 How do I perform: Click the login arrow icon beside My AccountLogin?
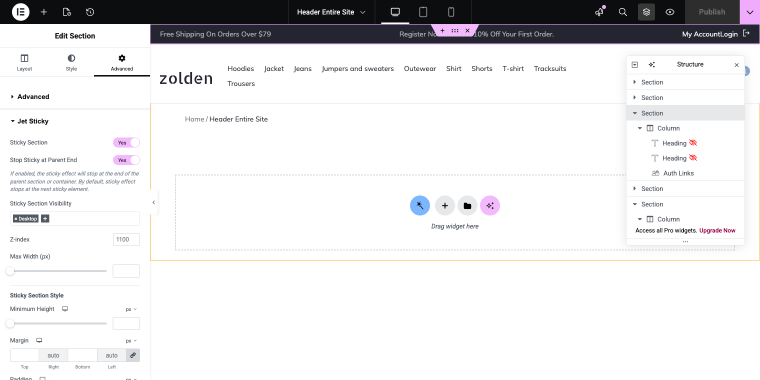746,34
